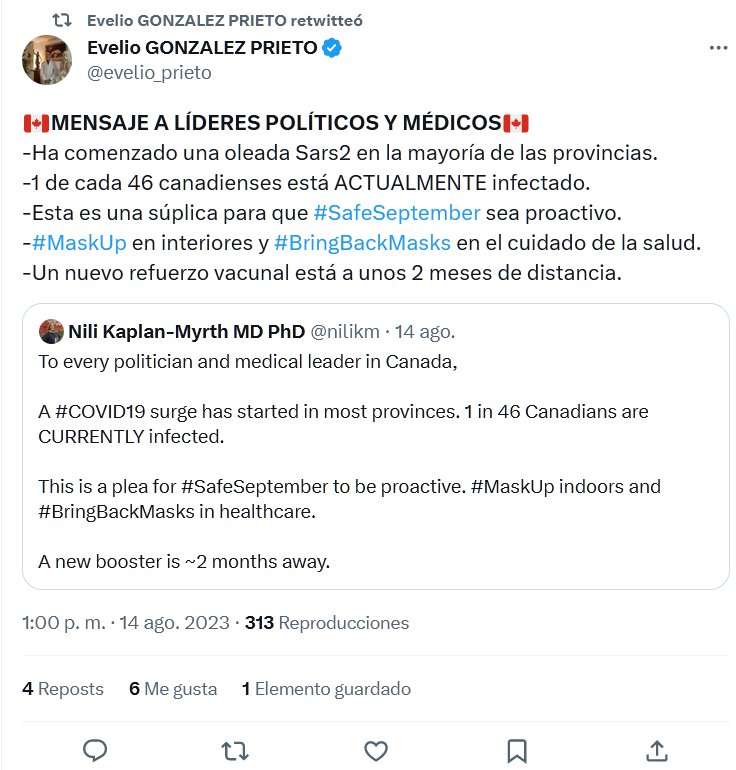Image resolution: width=736 pixels, height=770 pixels.
Task: Like the tweet with the heart icon
Action: point(375,750)
